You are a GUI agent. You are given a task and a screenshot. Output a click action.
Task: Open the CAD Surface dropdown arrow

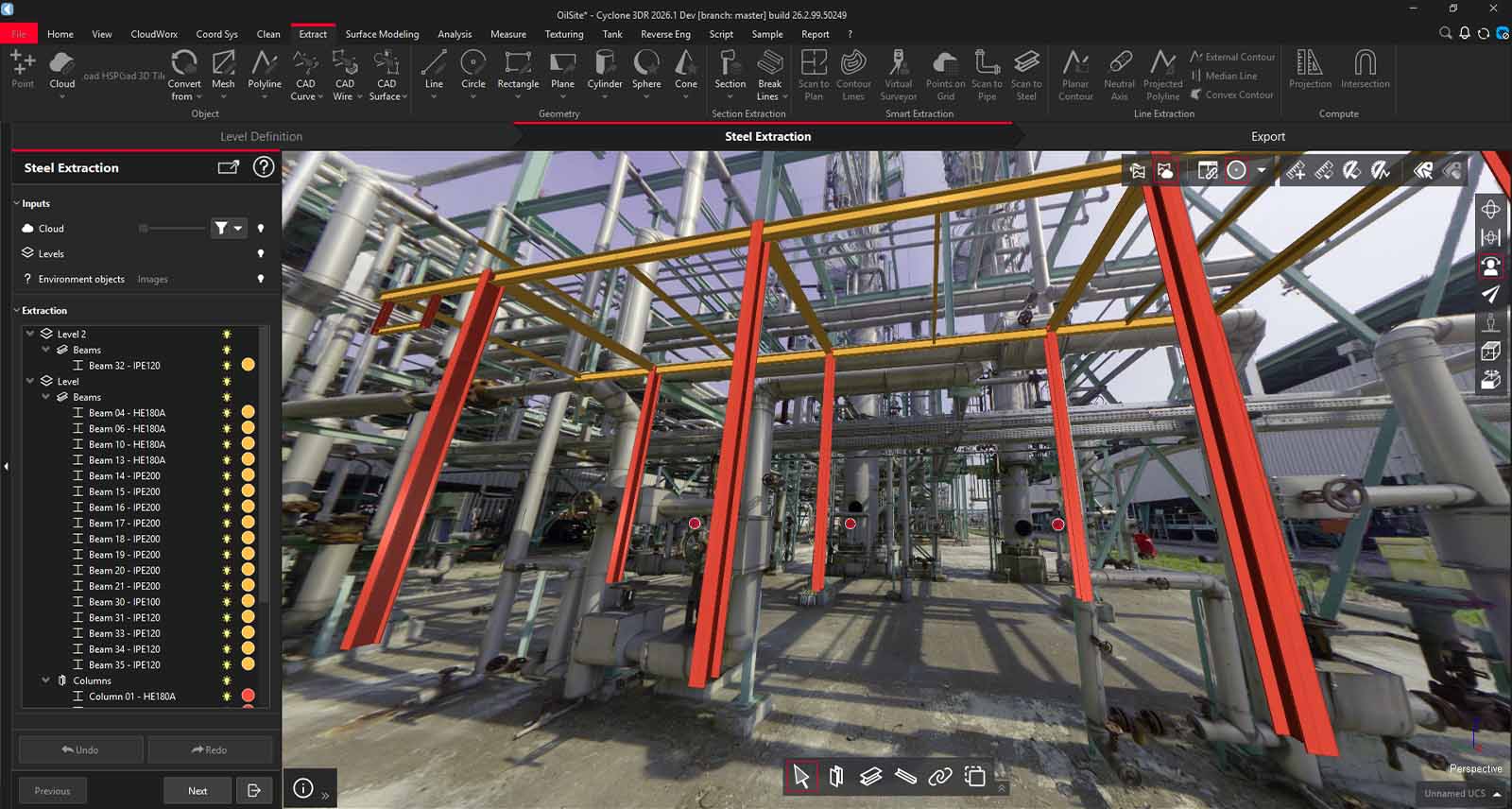coord(404,96)
